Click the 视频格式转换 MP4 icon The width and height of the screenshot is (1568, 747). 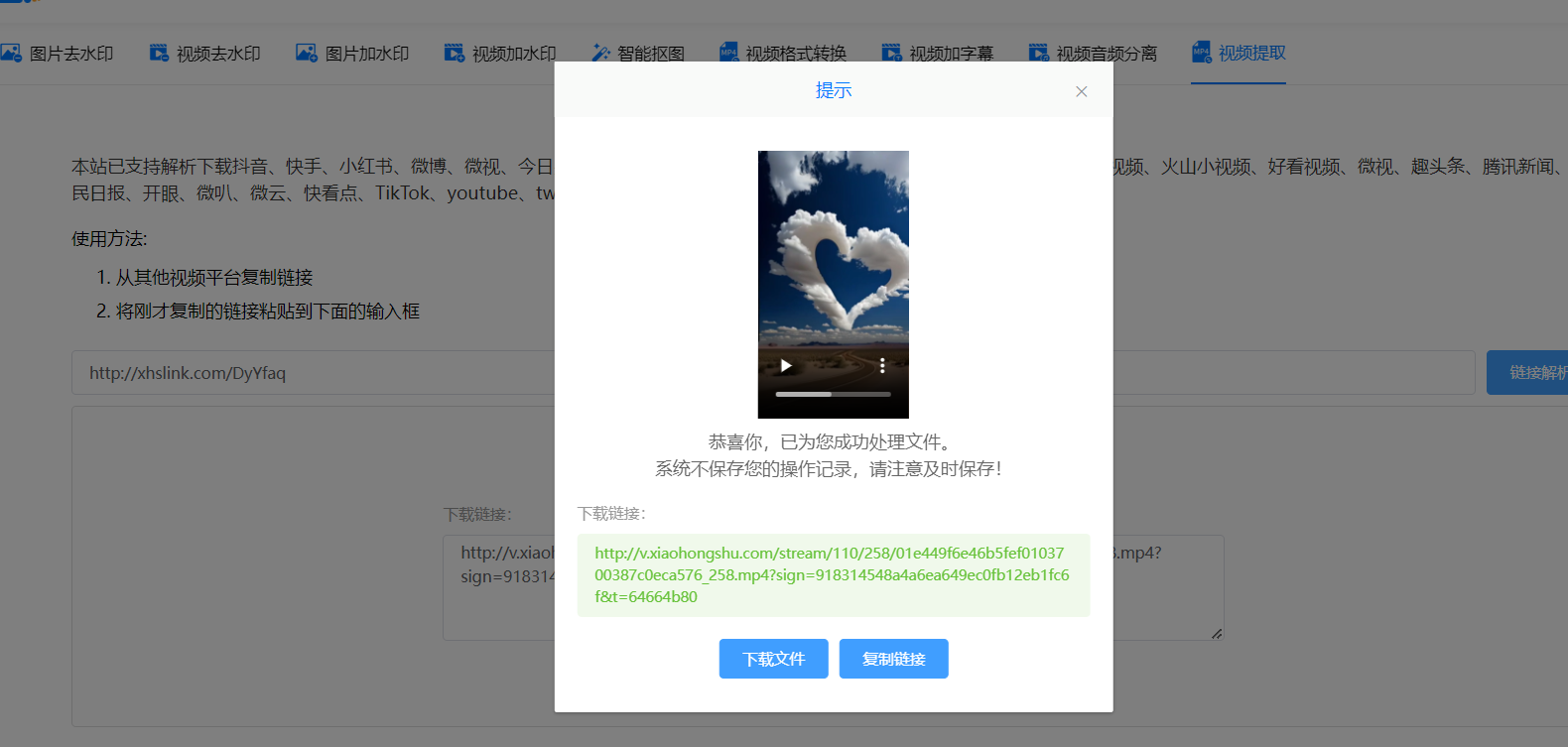coord(728,53)
